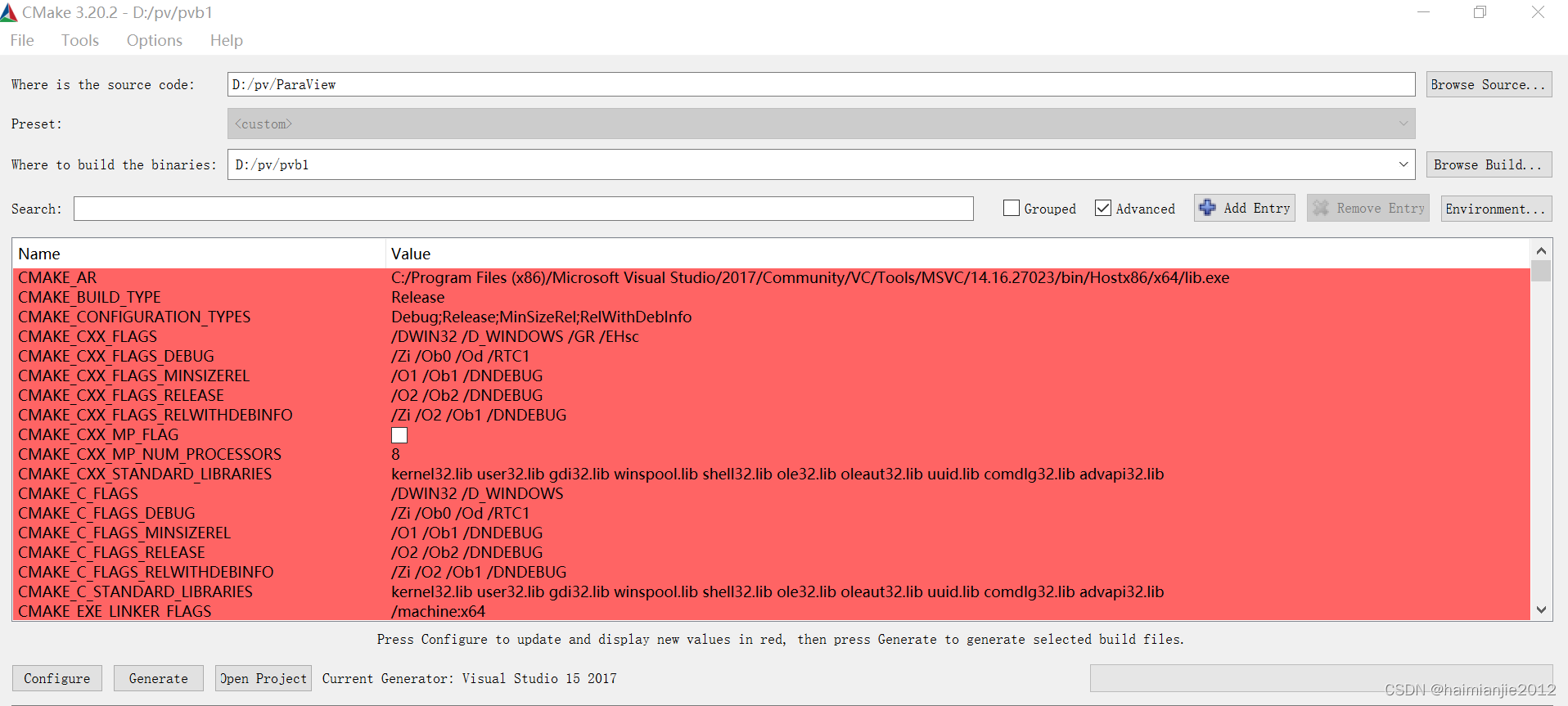
Task: Click the Browse Build button
Action: (1489, 164)
